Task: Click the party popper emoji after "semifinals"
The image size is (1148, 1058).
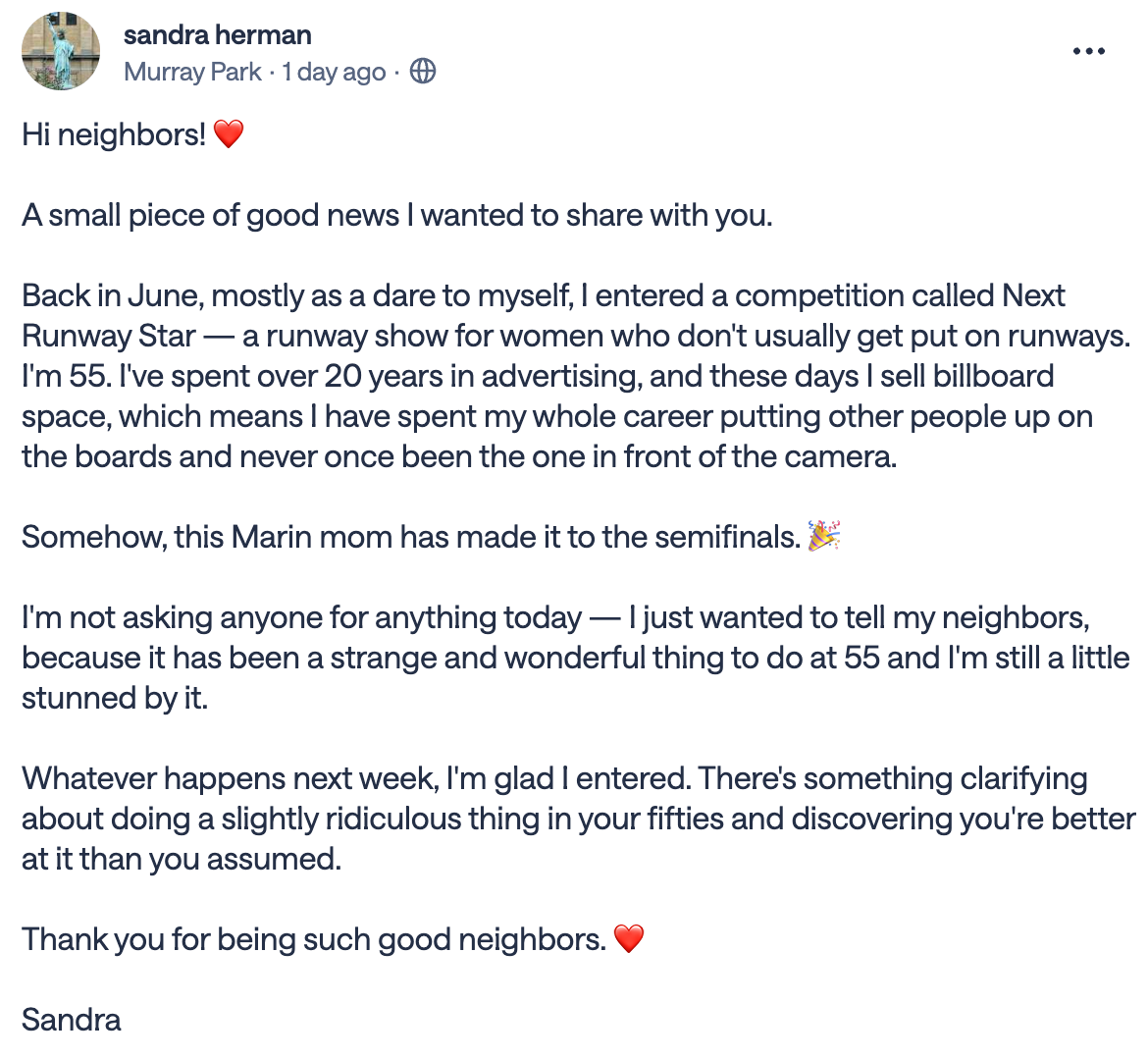Action: (x=823, y=537)
